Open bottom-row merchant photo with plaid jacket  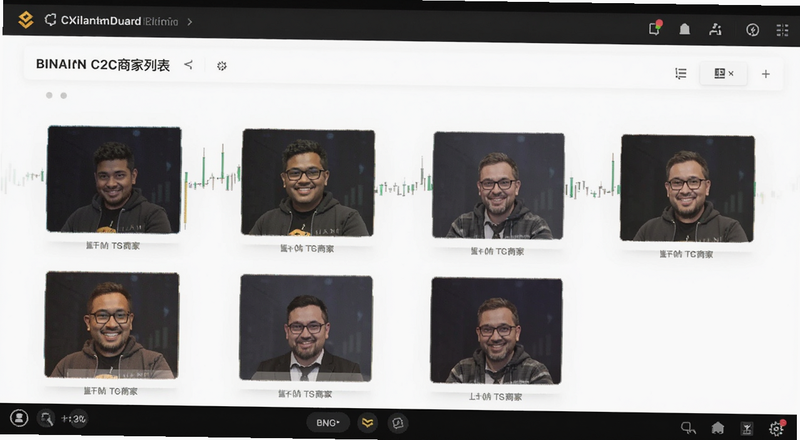(x=496, y=331)
